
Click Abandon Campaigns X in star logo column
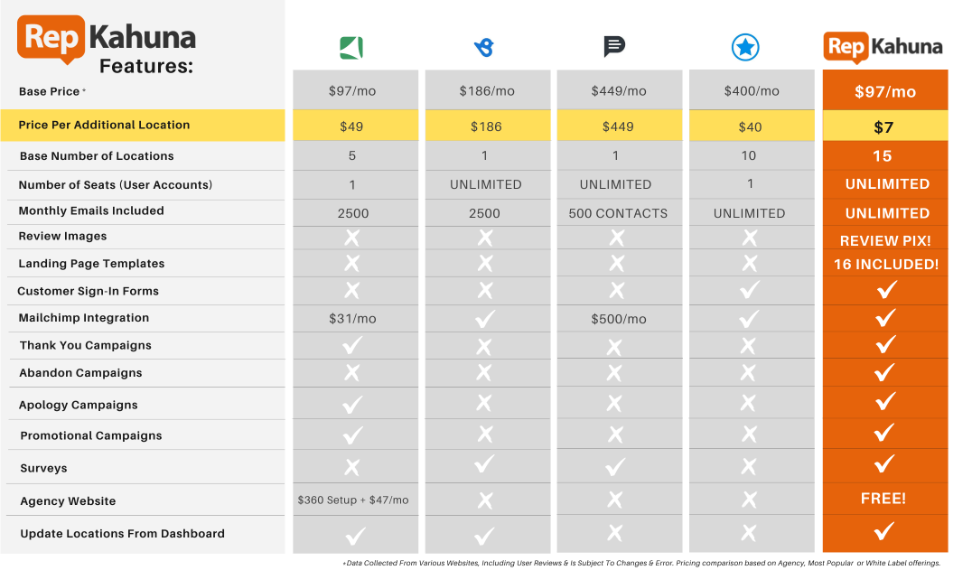tap(748, 372)
